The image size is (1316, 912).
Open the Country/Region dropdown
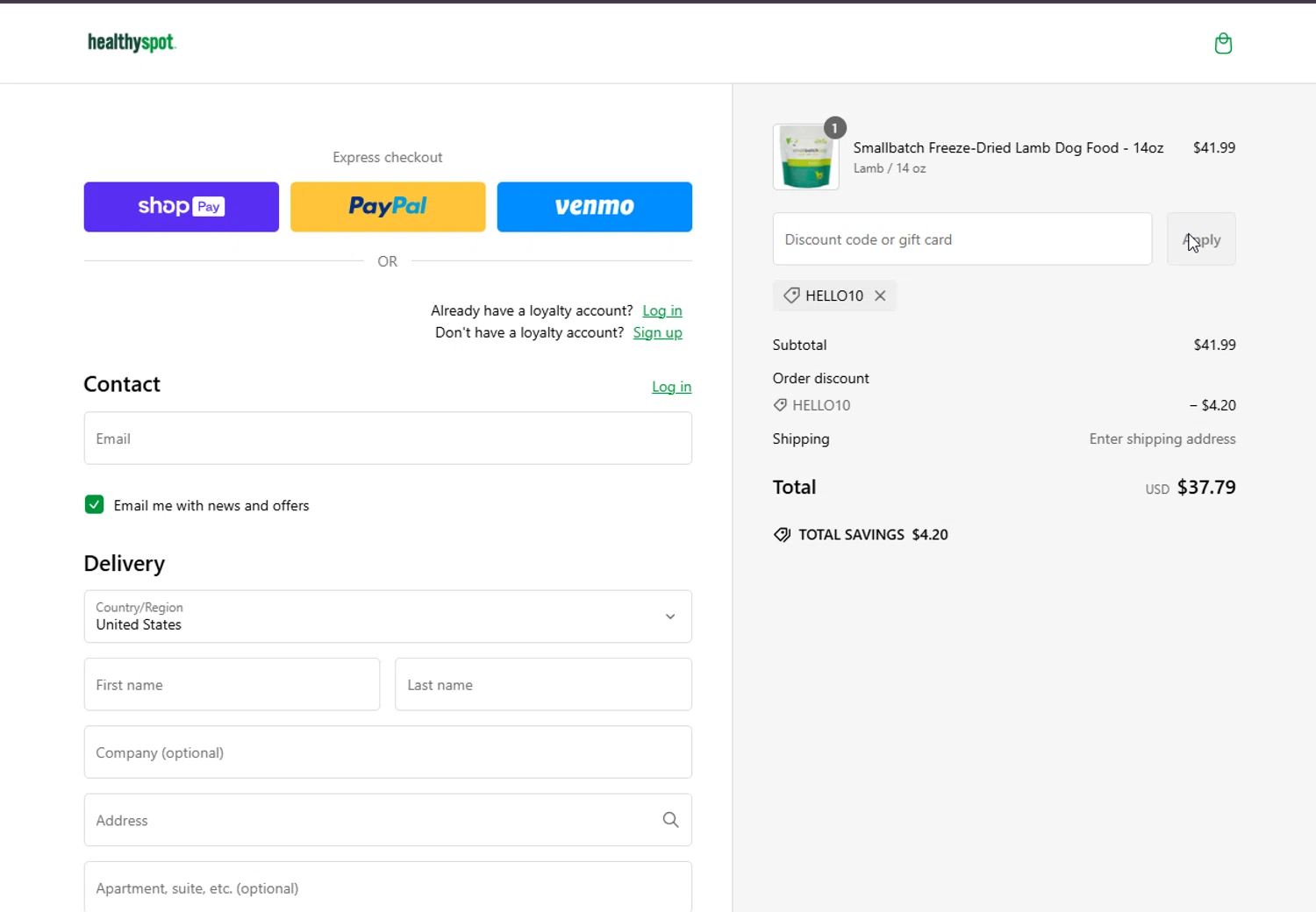tap(388, 616)
